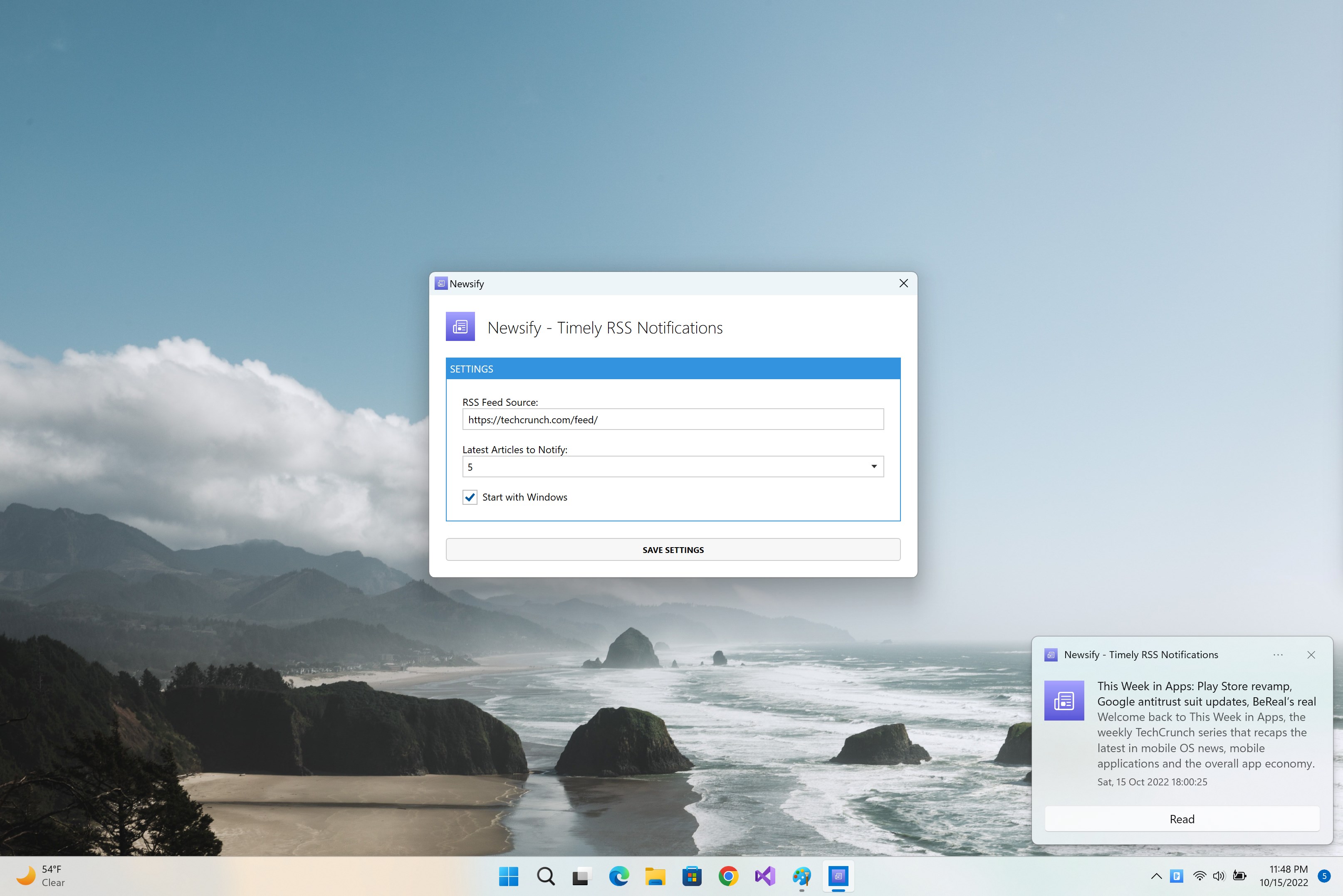
Task: Dismiss the Newsify notification toast
Action: tap(1311, 655)
